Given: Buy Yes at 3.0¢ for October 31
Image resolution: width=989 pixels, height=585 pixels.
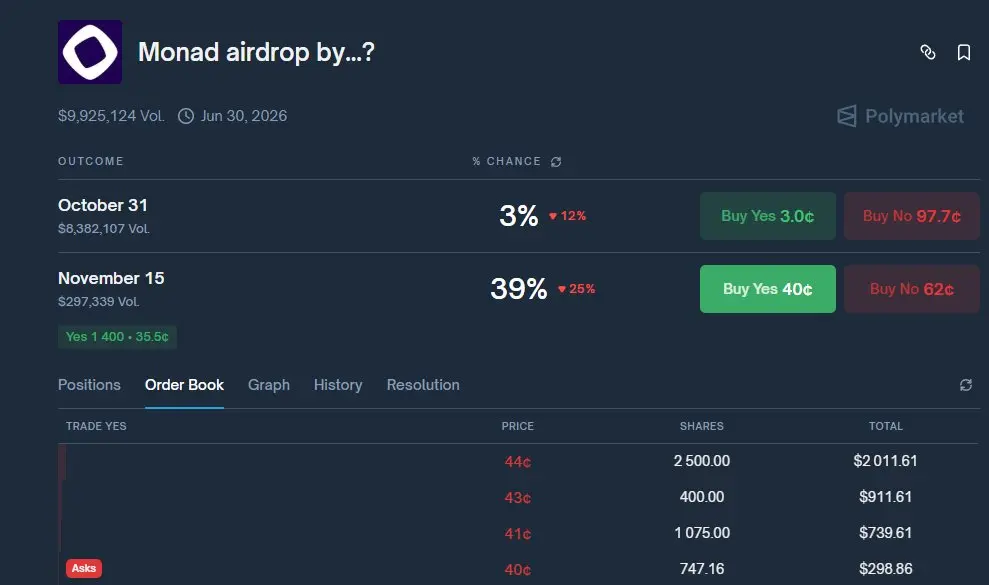Looking at the screenshot, I should click(x=767, y=216).
